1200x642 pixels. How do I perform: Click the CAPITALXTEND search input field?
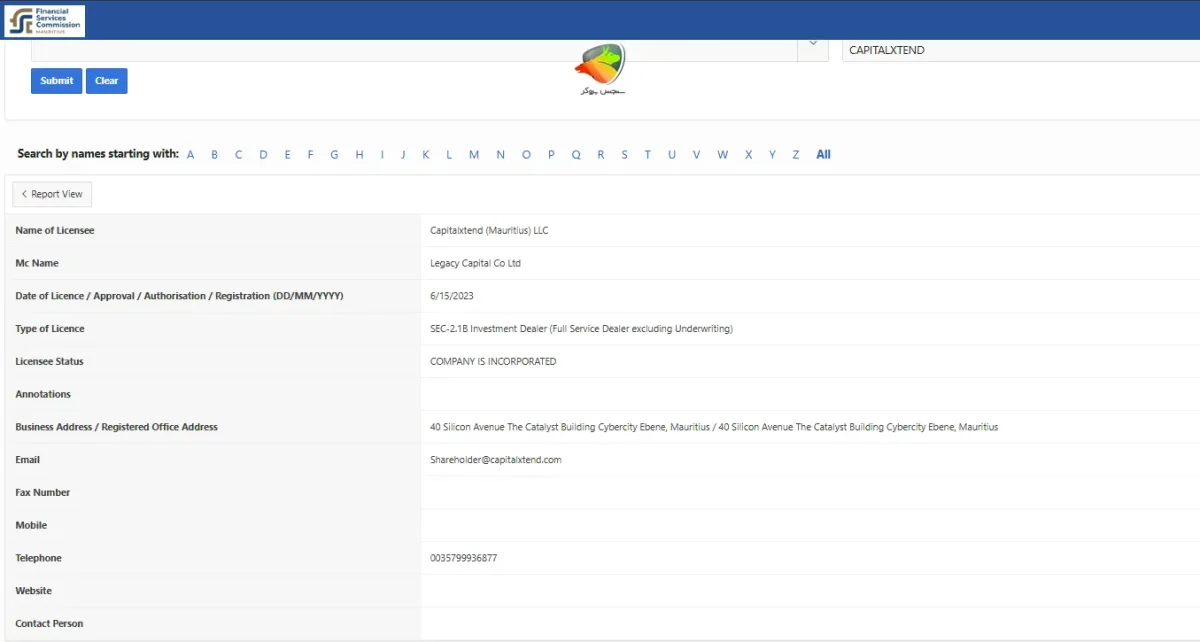[1021, 50]
